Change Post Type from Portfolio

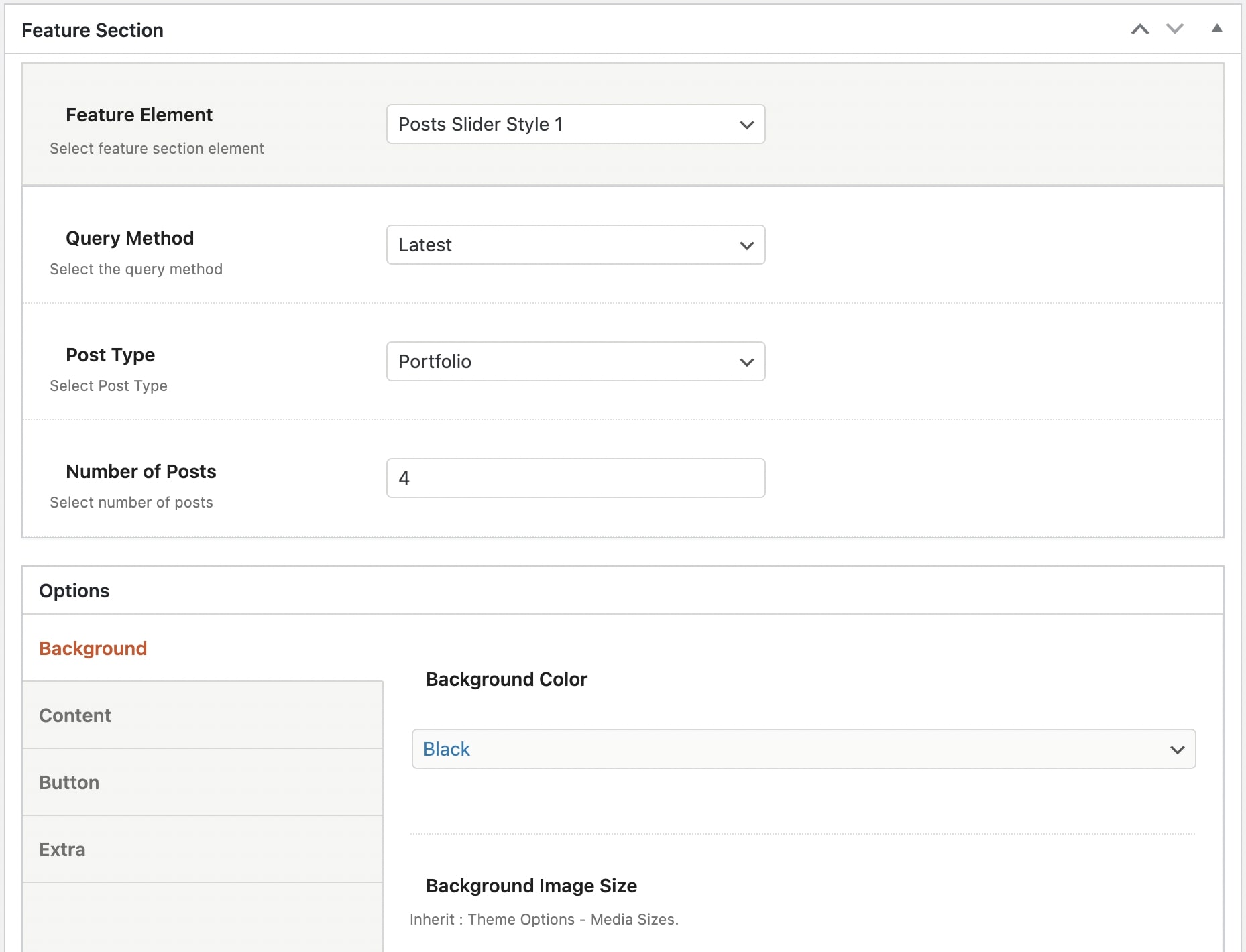(x=575, y=361)
